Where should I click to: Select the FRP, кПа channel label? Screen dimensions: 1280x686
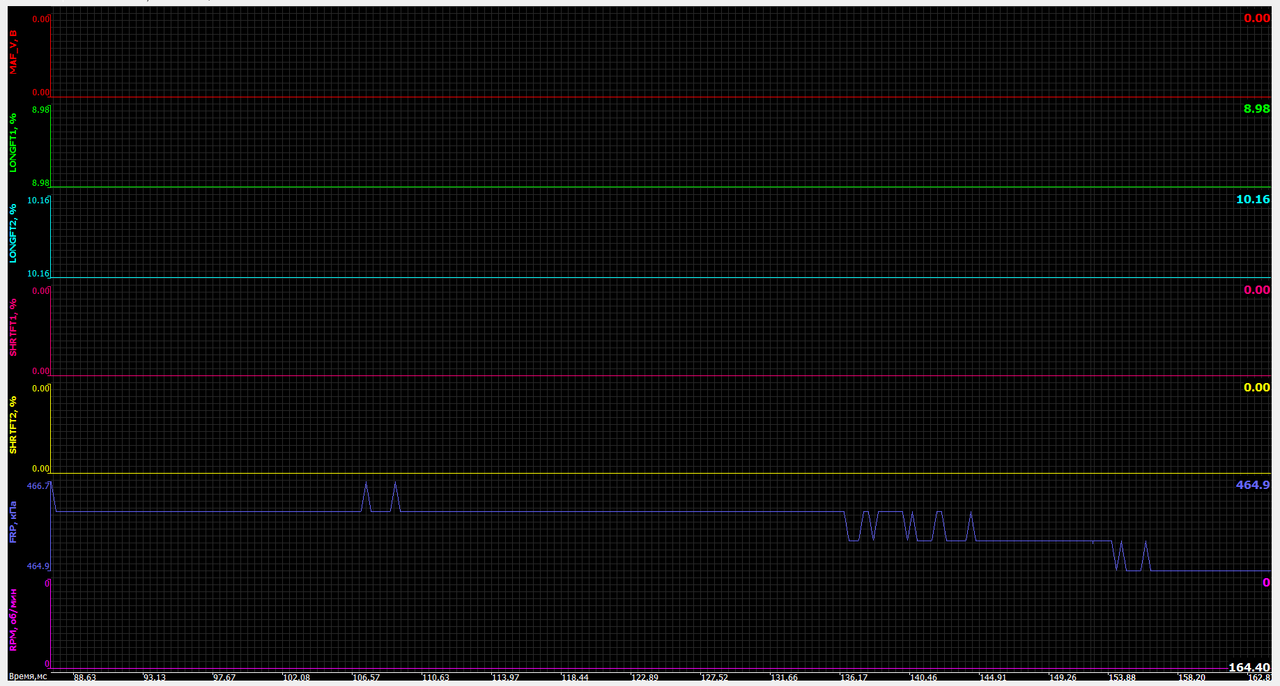[x=13, y=520]
